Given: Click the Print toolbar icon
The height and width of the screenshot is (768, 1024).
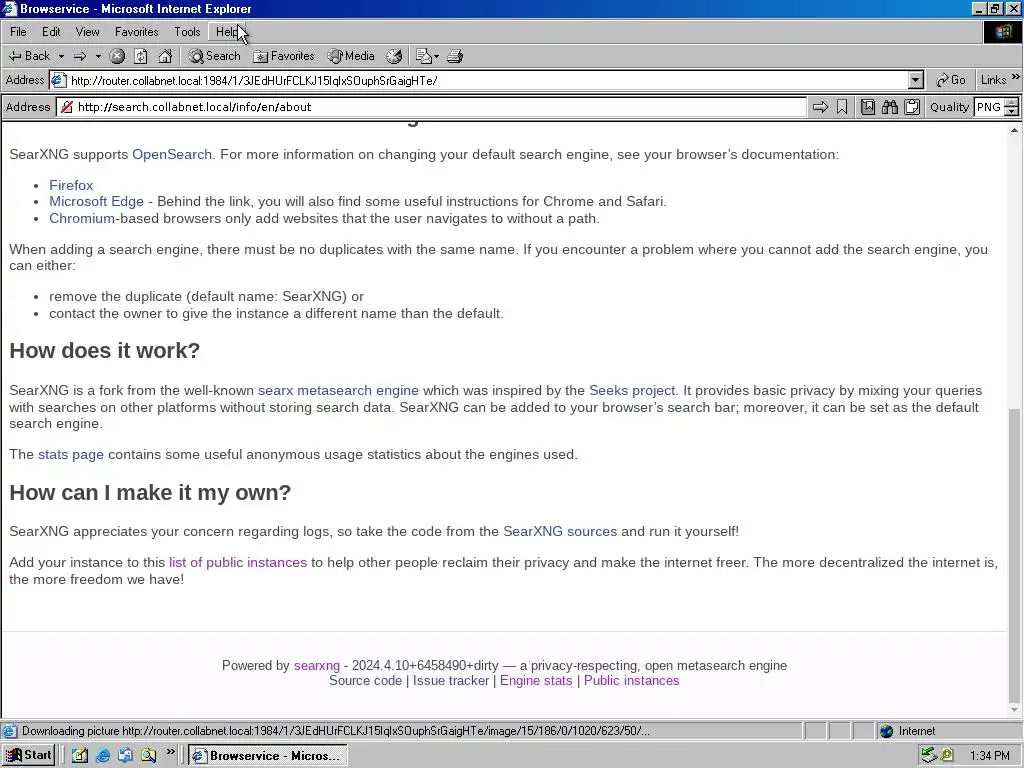Looking at the screenshot, I should (455, 56).
